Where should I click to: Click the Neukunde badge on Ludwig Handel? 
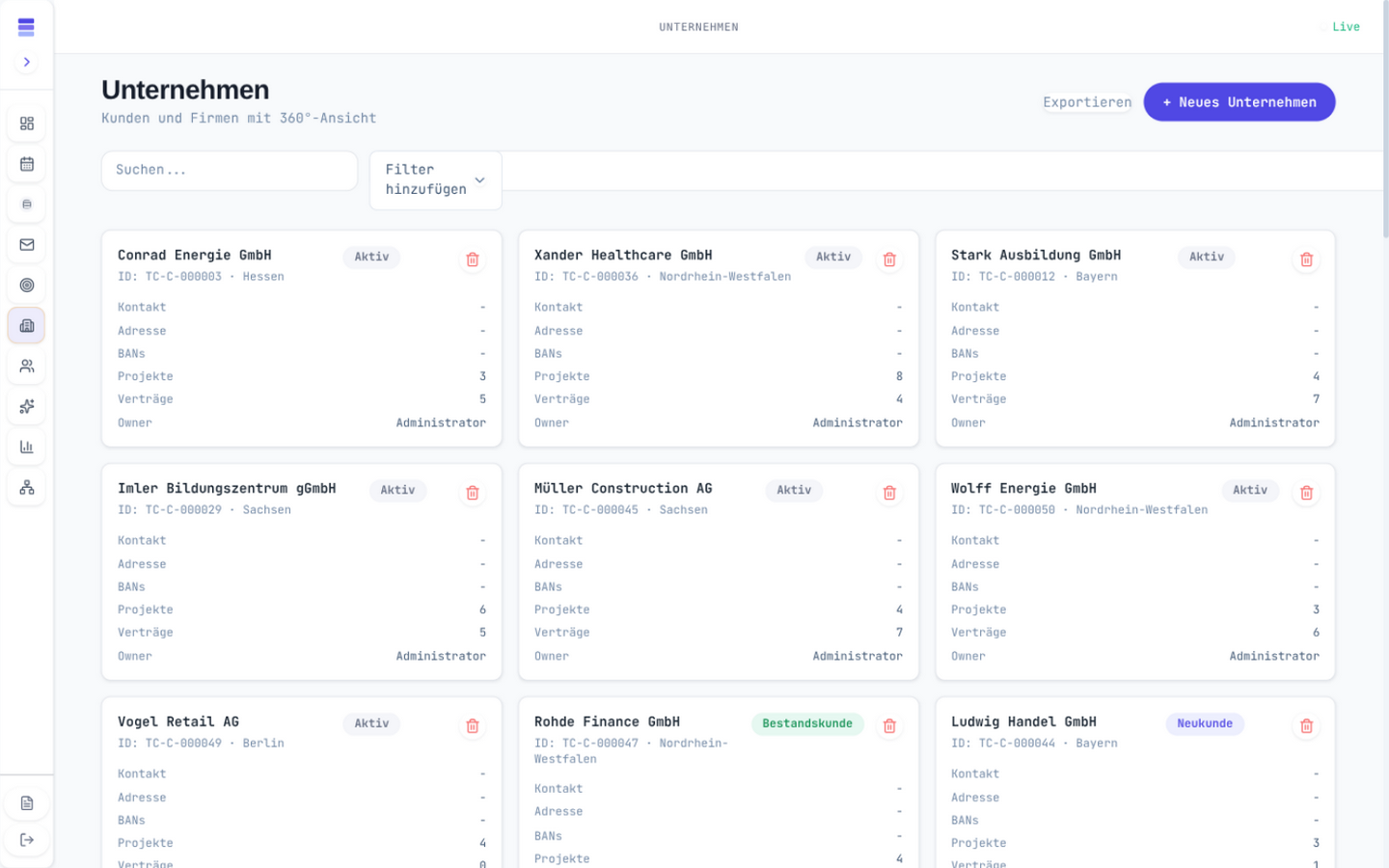click(x=1205, y=723)
